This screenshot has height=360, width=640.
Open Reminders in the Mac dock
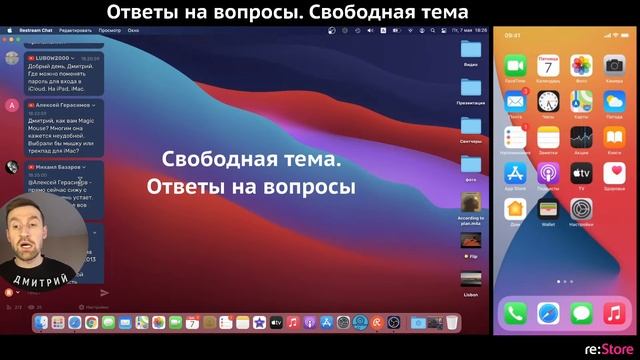pos(226,323)
